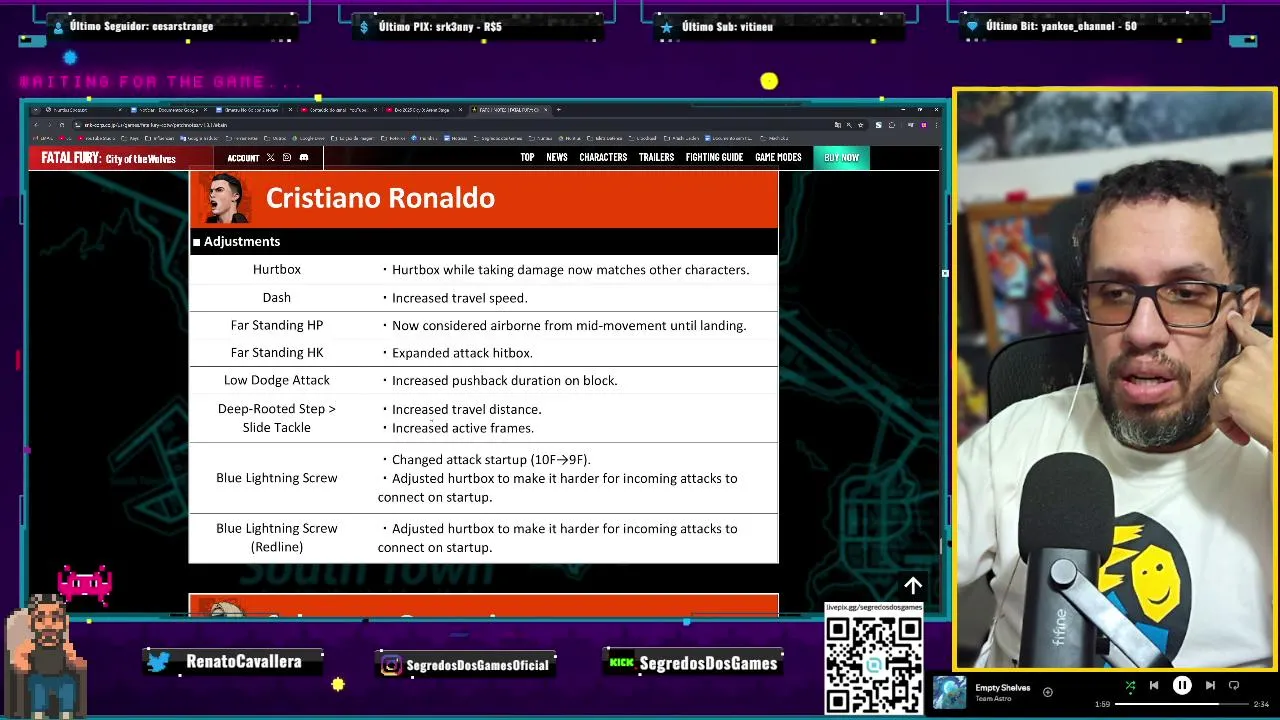Viewport: 1280px width, 720px height.
Task: Open the Instagram icon in site header
Action: click(x=287, y=158)
